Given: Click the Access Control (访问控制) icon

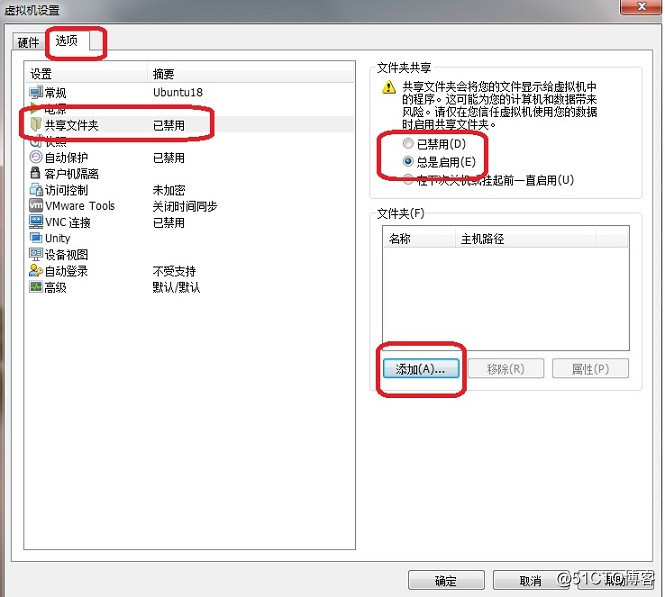Looking at the screenshot, I should point(36,190).
